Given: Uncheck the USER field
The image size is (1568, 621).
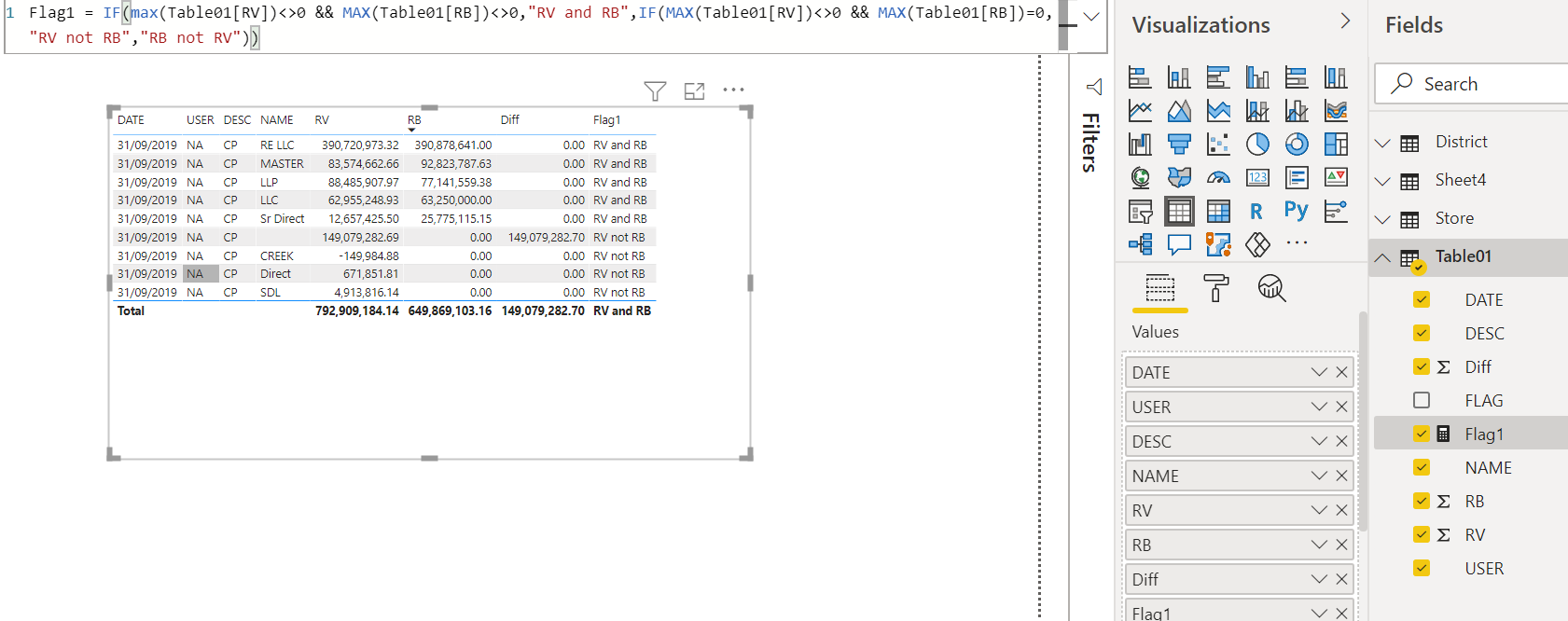Looking at the screenshot, I should coord(1422,568).
